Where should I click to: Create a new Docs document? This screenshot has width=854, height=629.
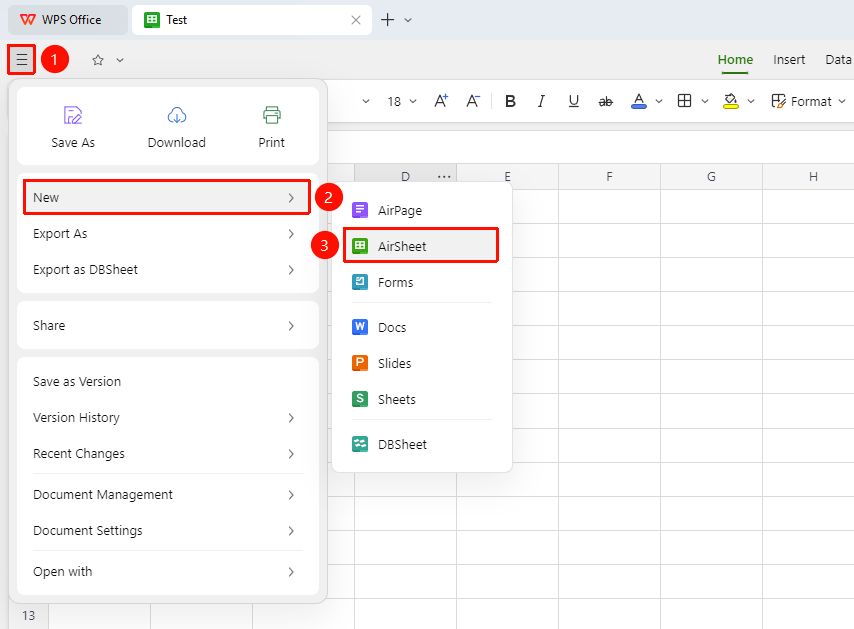[x=422, y=327]
